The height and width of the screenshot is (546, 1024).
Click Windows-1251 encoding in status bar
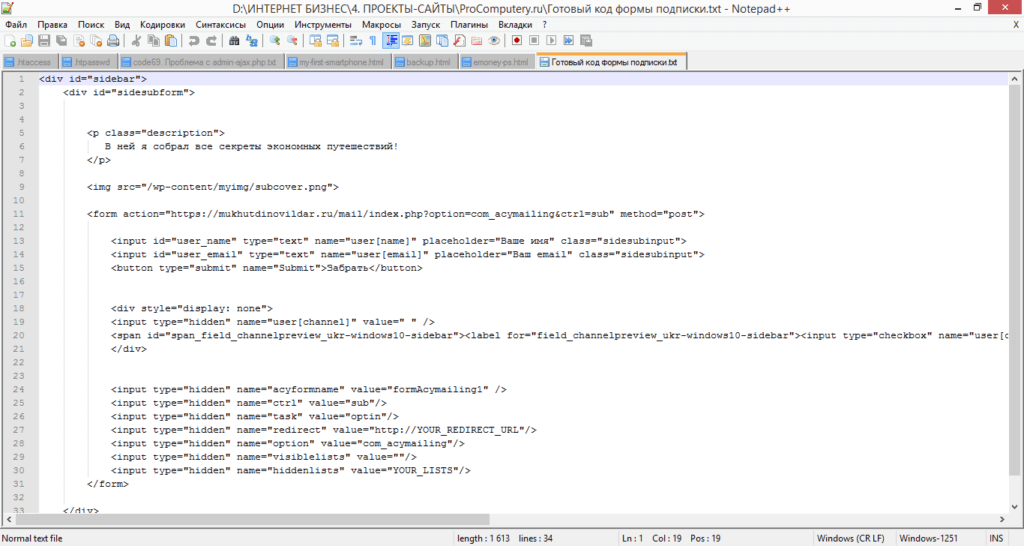tap(932, 538)
